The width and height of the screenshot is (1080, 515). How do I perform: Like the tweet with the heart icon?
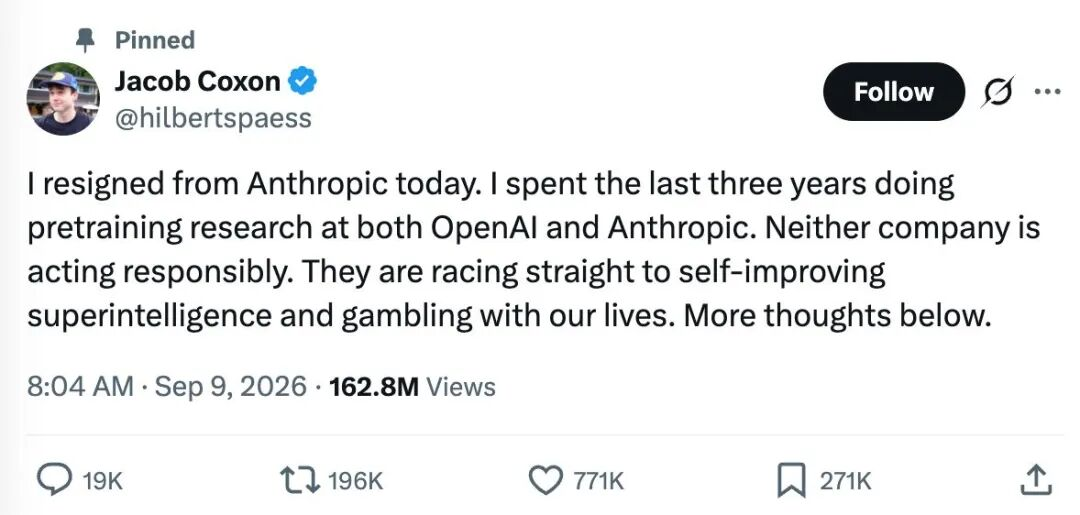(x=548, y=480)
